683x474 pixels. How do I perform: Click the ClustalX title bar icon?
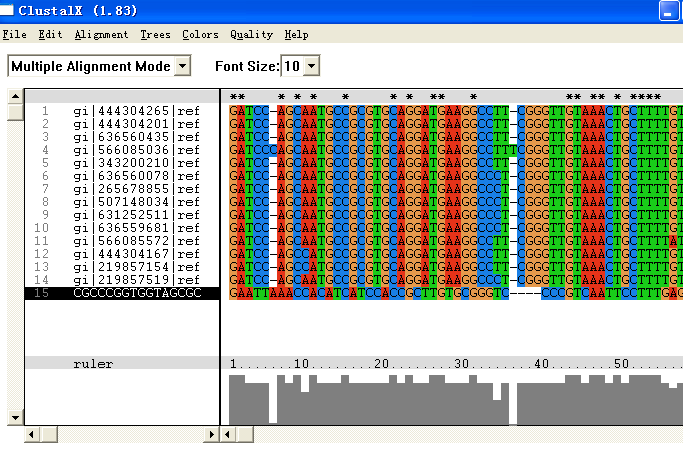6,10
